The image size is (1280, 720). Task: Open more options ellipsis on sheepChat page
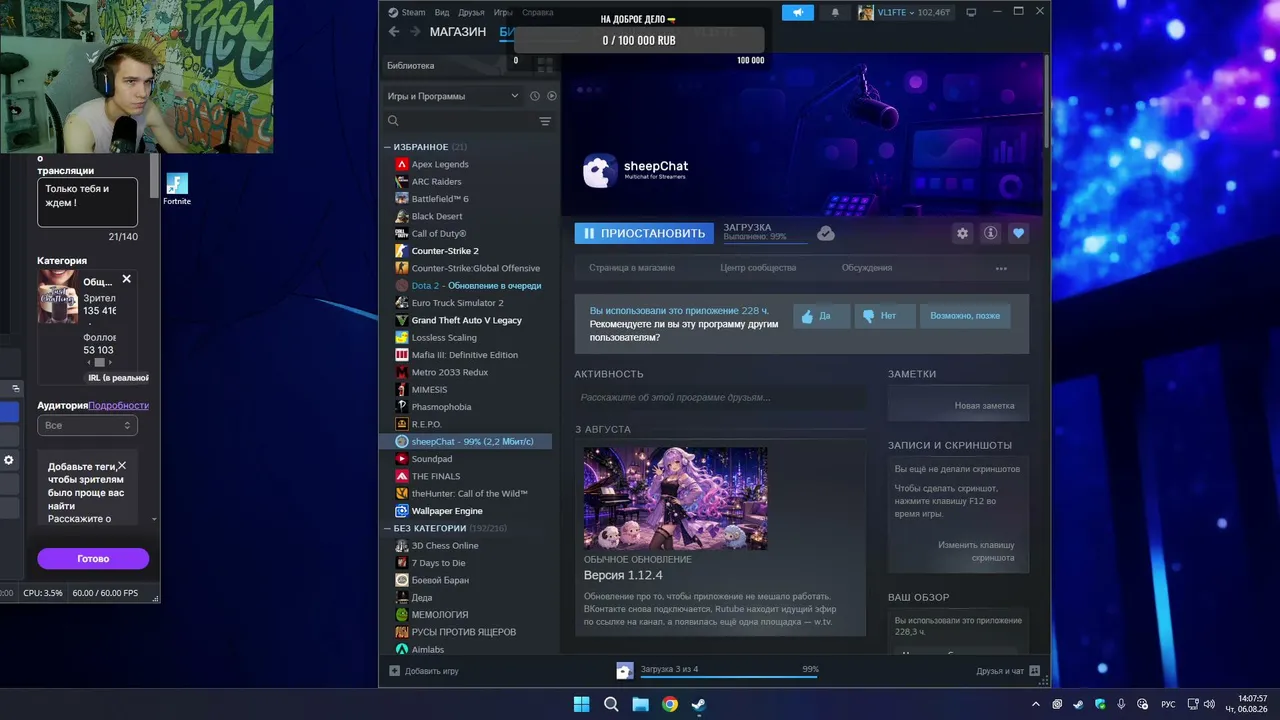point(1001,268)
